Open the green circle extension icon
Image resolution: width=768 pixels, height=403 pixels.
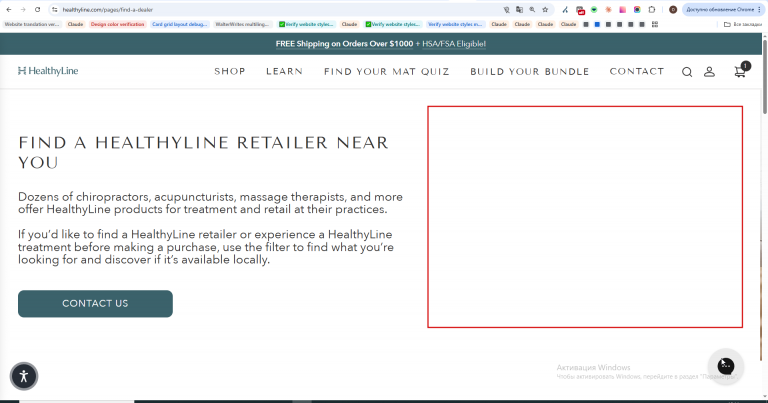(x=594, y=9)
